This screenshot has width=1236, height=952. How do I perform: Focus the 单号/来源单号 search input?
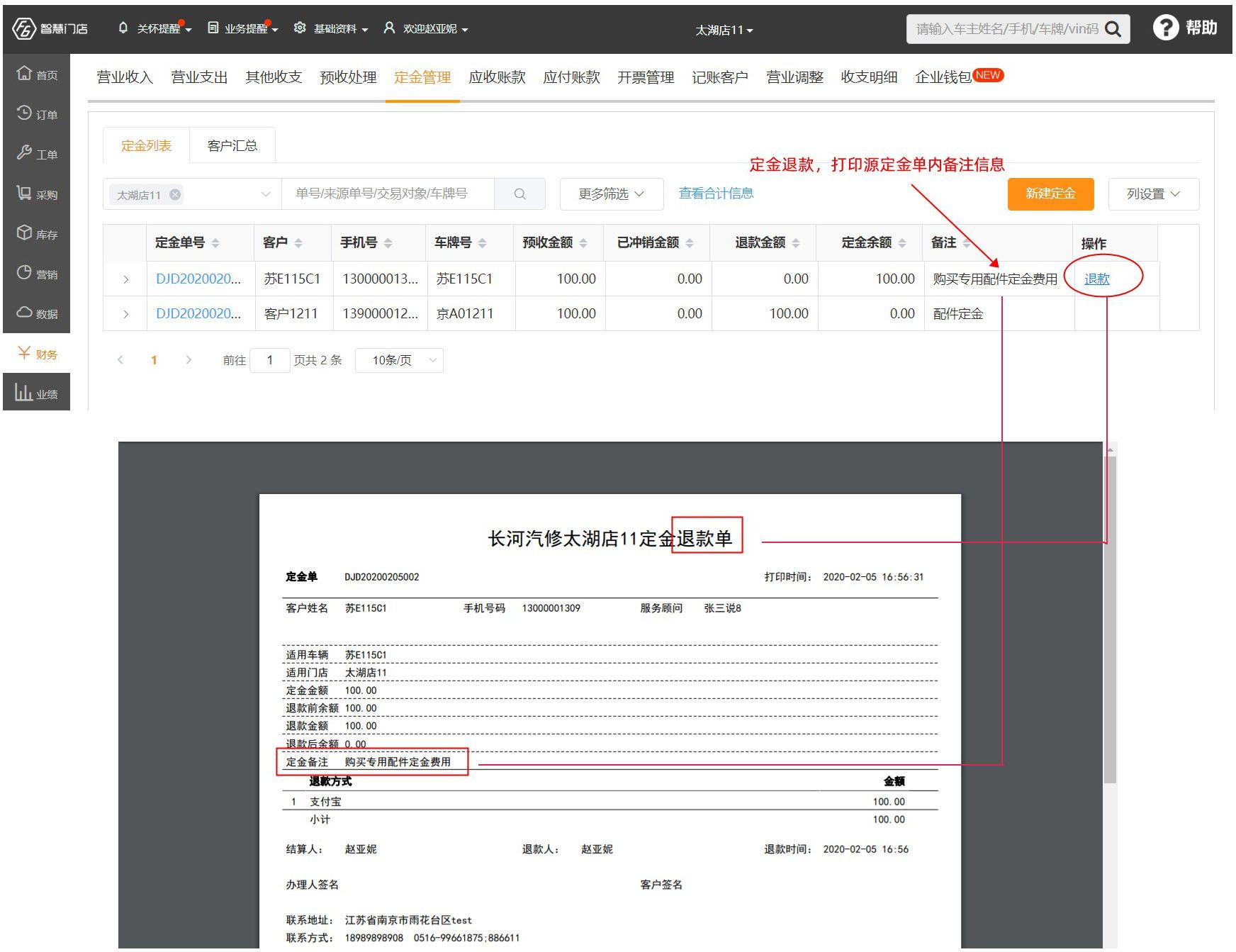388,194
